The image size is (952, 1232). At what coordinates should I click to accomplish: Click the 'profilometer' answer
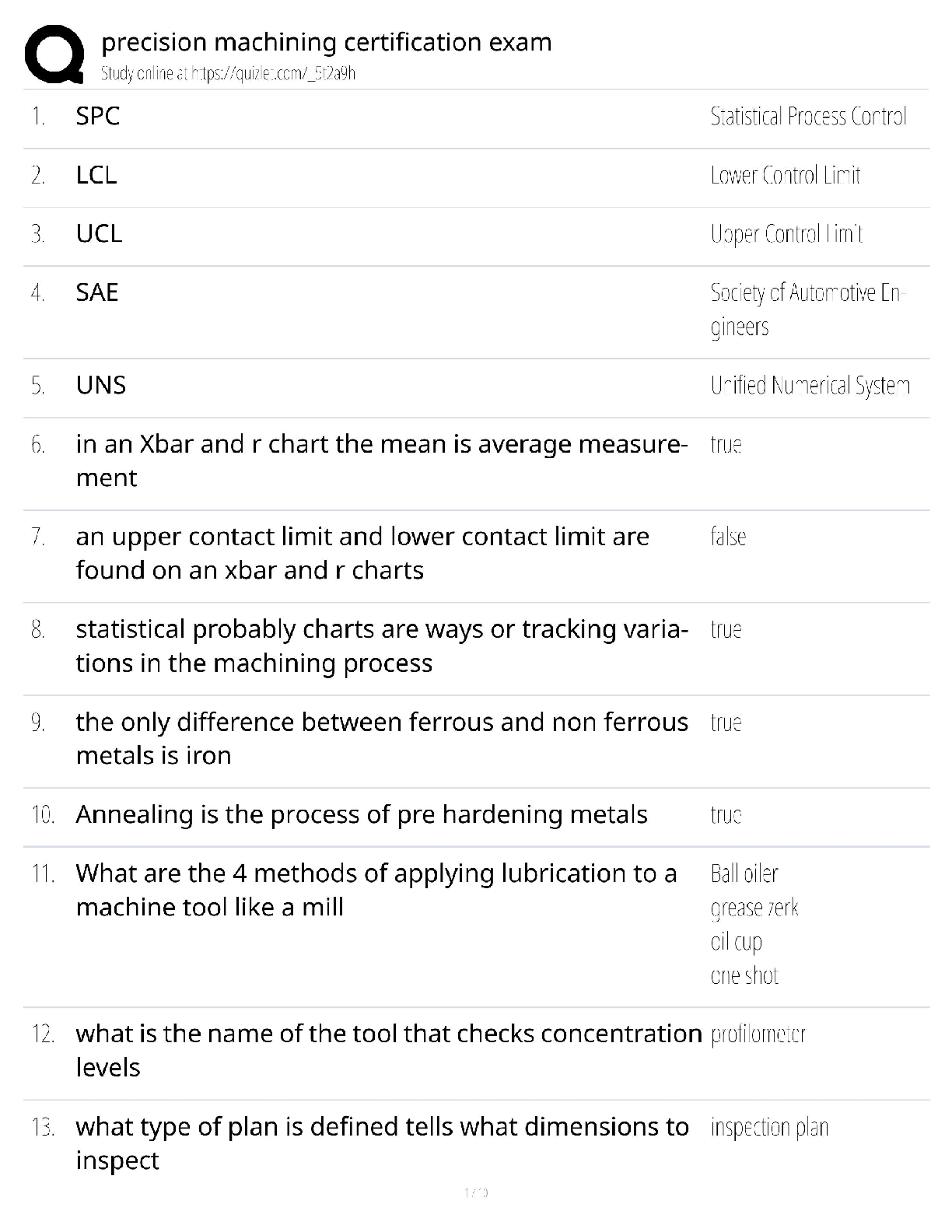click(x=758, y=1034)
